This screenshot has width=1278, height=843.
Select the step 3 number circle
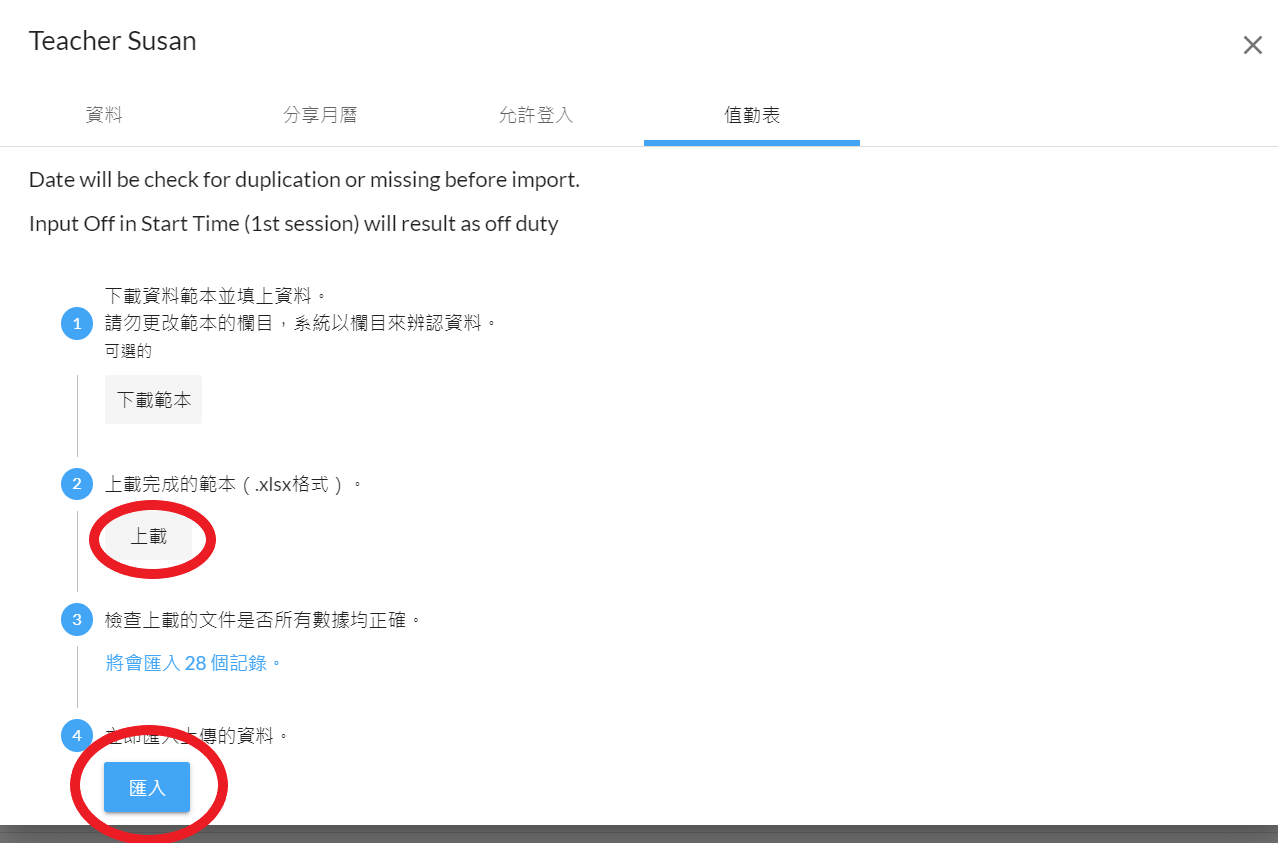coord(77,620)
